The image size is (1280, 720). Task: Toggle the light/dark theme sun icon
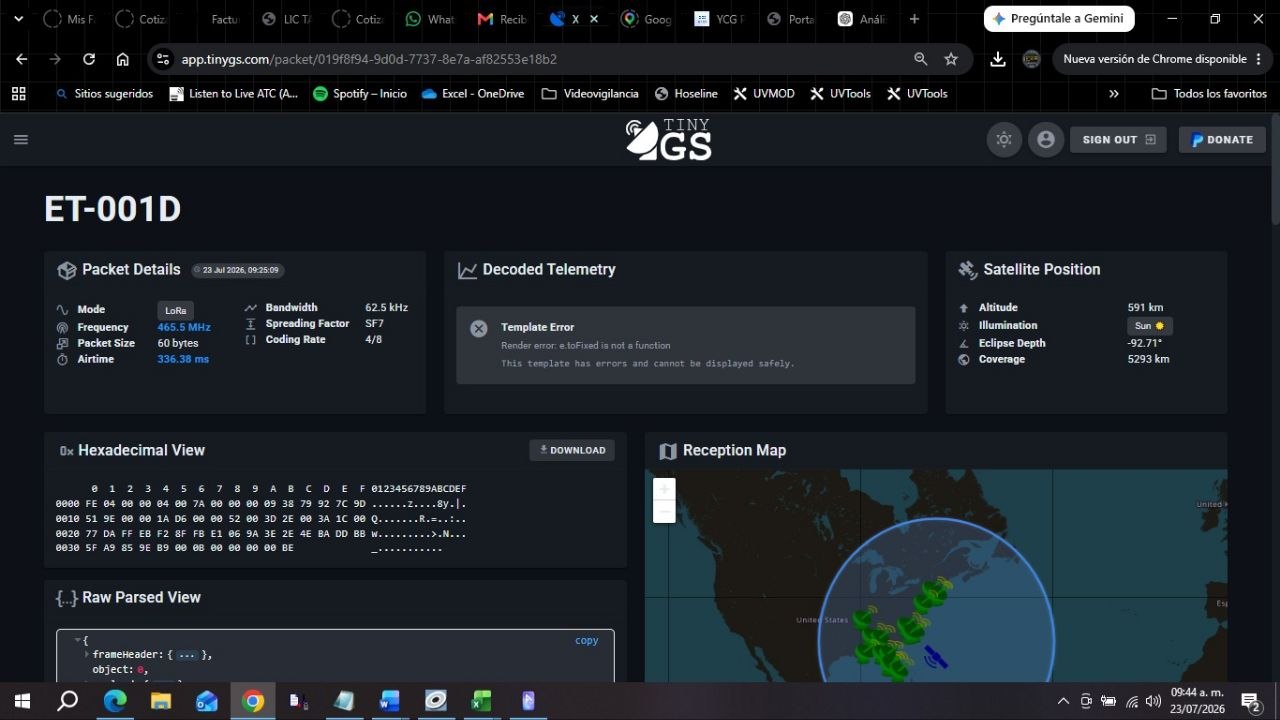[1004, 140]
